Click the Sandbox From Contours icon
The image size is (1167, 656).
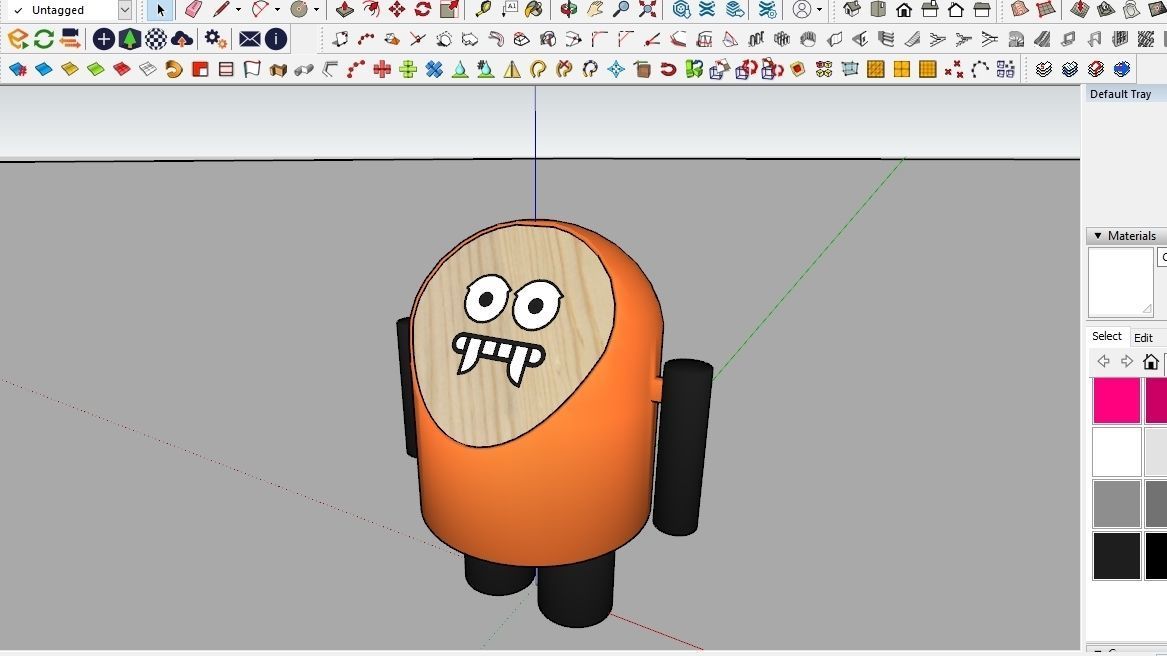(1020, 10)
